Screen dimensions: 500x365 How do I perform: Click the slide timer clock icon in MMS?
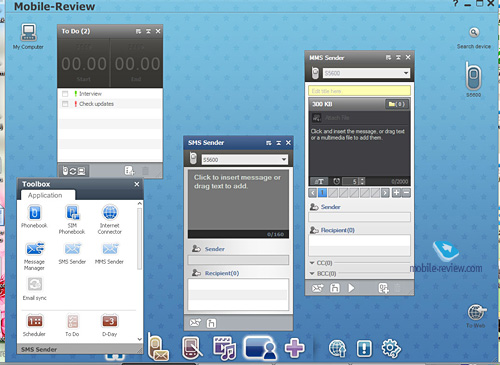(337, 181)
